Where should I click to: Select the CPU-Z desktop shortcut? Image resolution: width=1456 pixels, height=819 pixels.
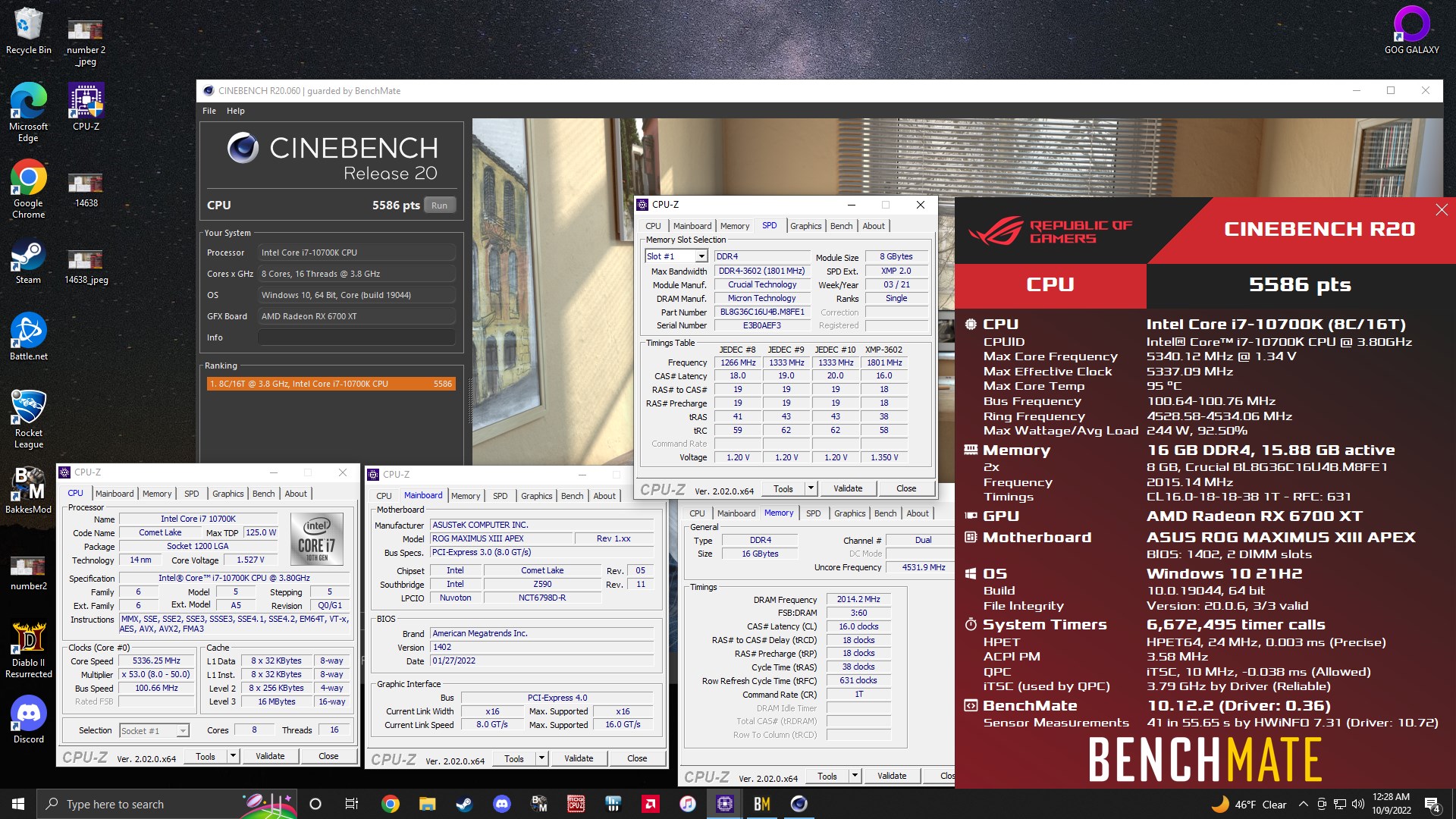(86, 108)
